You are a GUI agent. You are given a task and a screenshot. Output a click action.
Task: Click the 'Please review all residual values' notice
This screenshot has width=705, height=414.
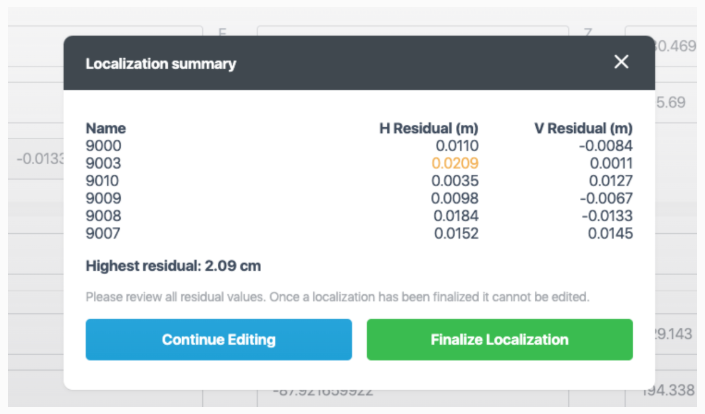[337, 297]
